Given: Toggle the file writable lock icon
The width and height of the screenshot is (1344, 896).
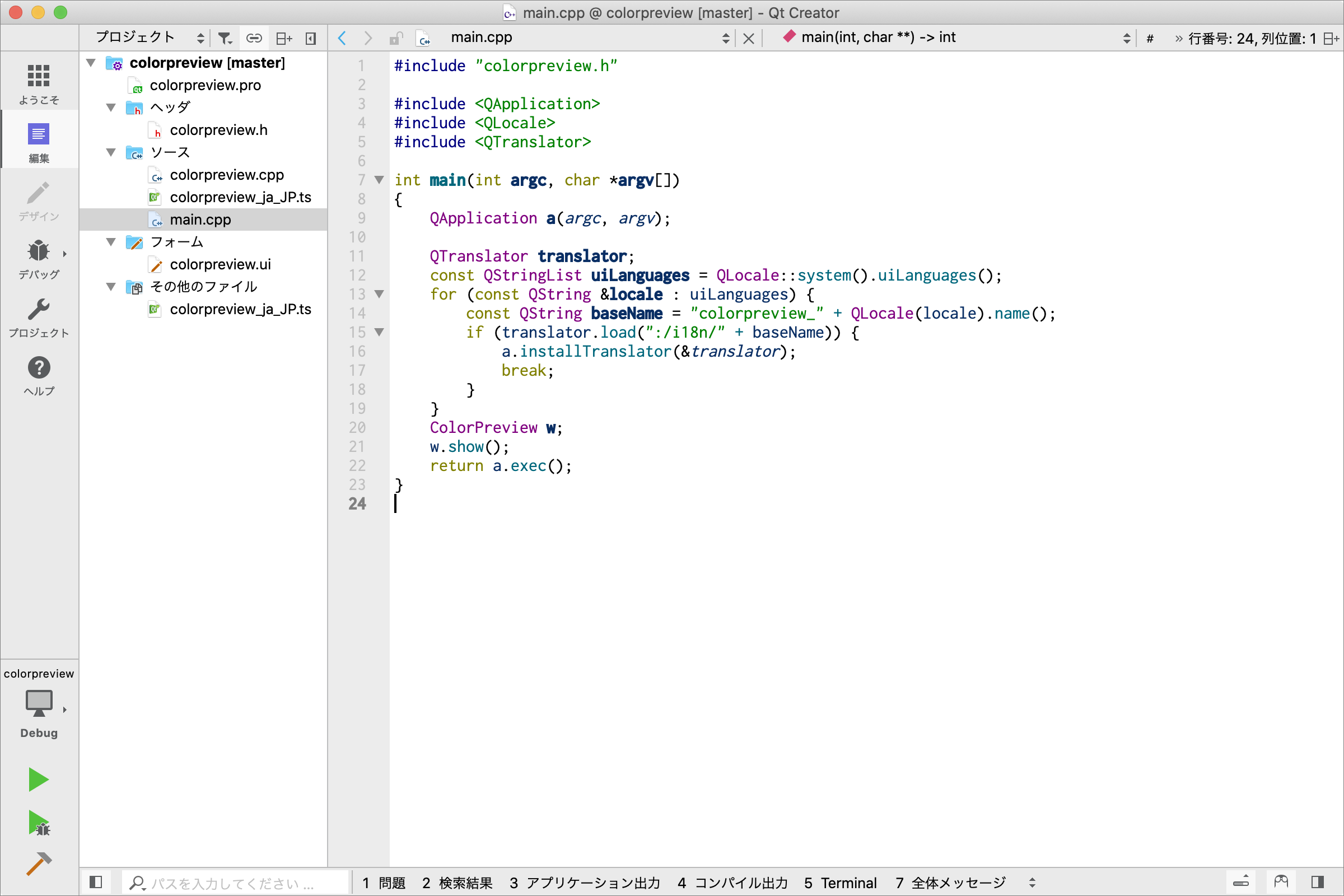Looking at the screenshot, I should point(395,38).
